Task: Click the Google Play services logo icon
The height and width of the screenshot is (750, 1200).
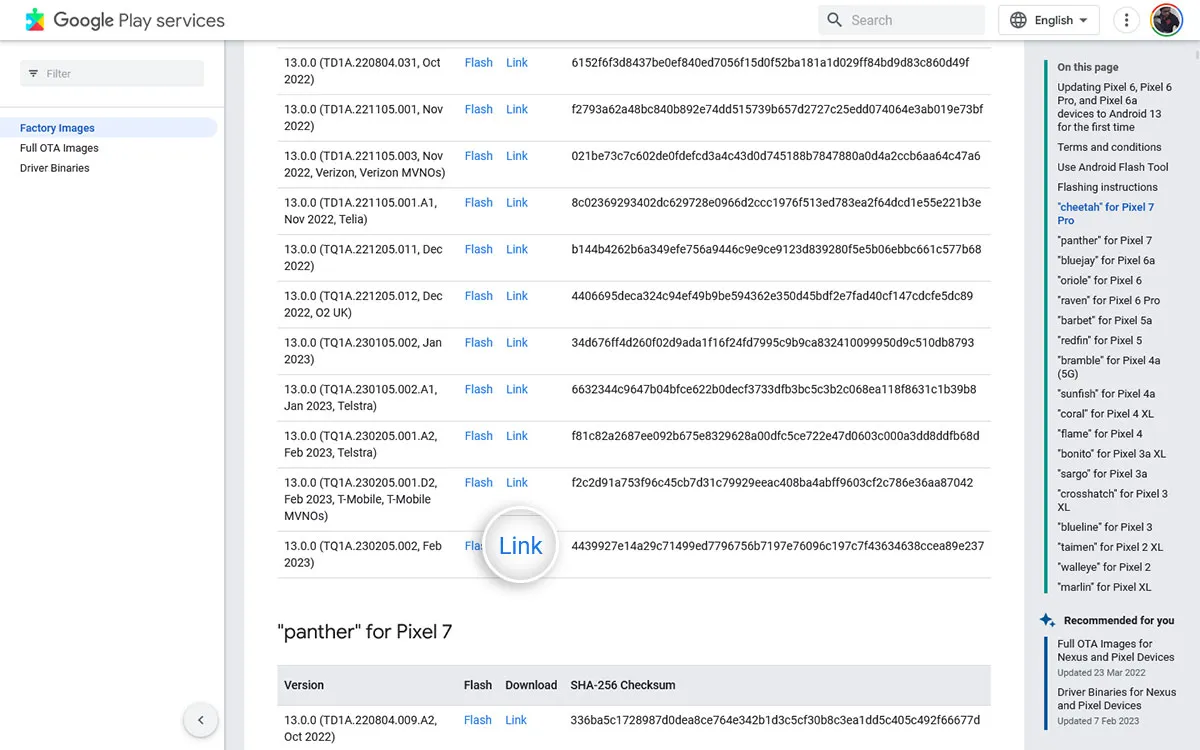Action: [x=35, y=20]
